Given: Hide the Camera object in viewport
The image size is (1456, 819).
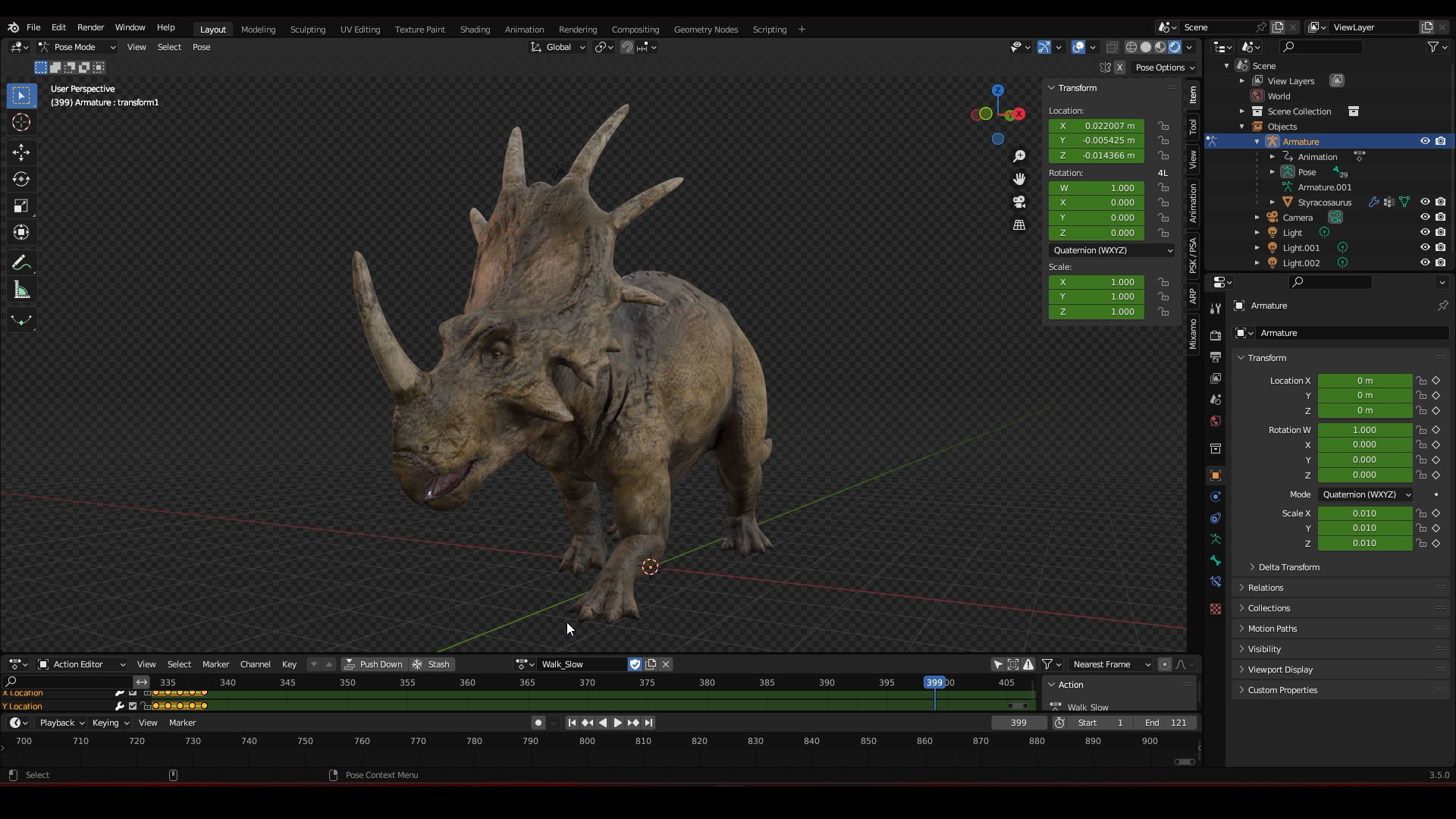Looking at the screenshot, I should point(1425,218).
